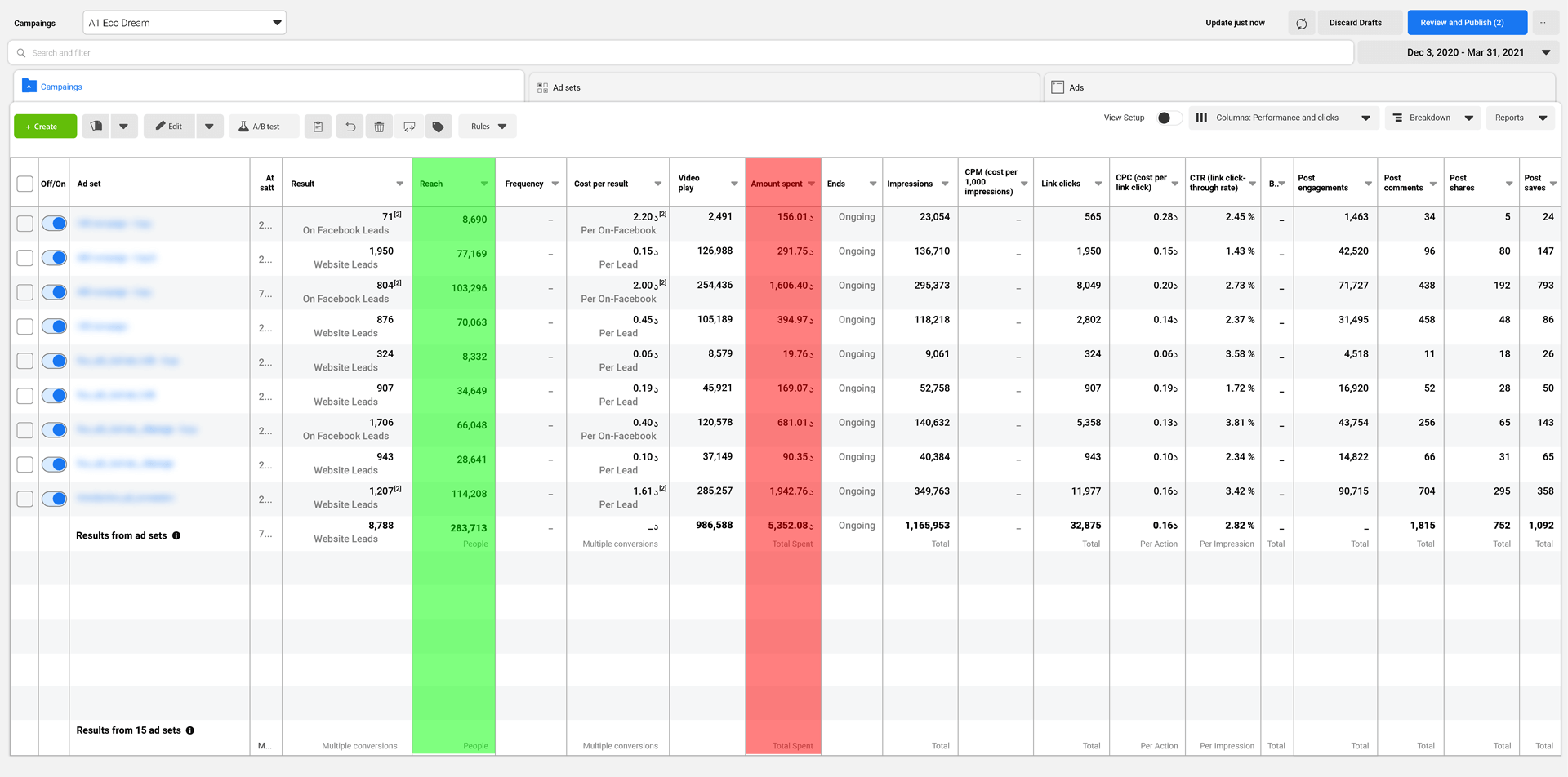The image size is (1568, 777).
Task: Click the trash delete icon
Action: [x=379, y=127]
